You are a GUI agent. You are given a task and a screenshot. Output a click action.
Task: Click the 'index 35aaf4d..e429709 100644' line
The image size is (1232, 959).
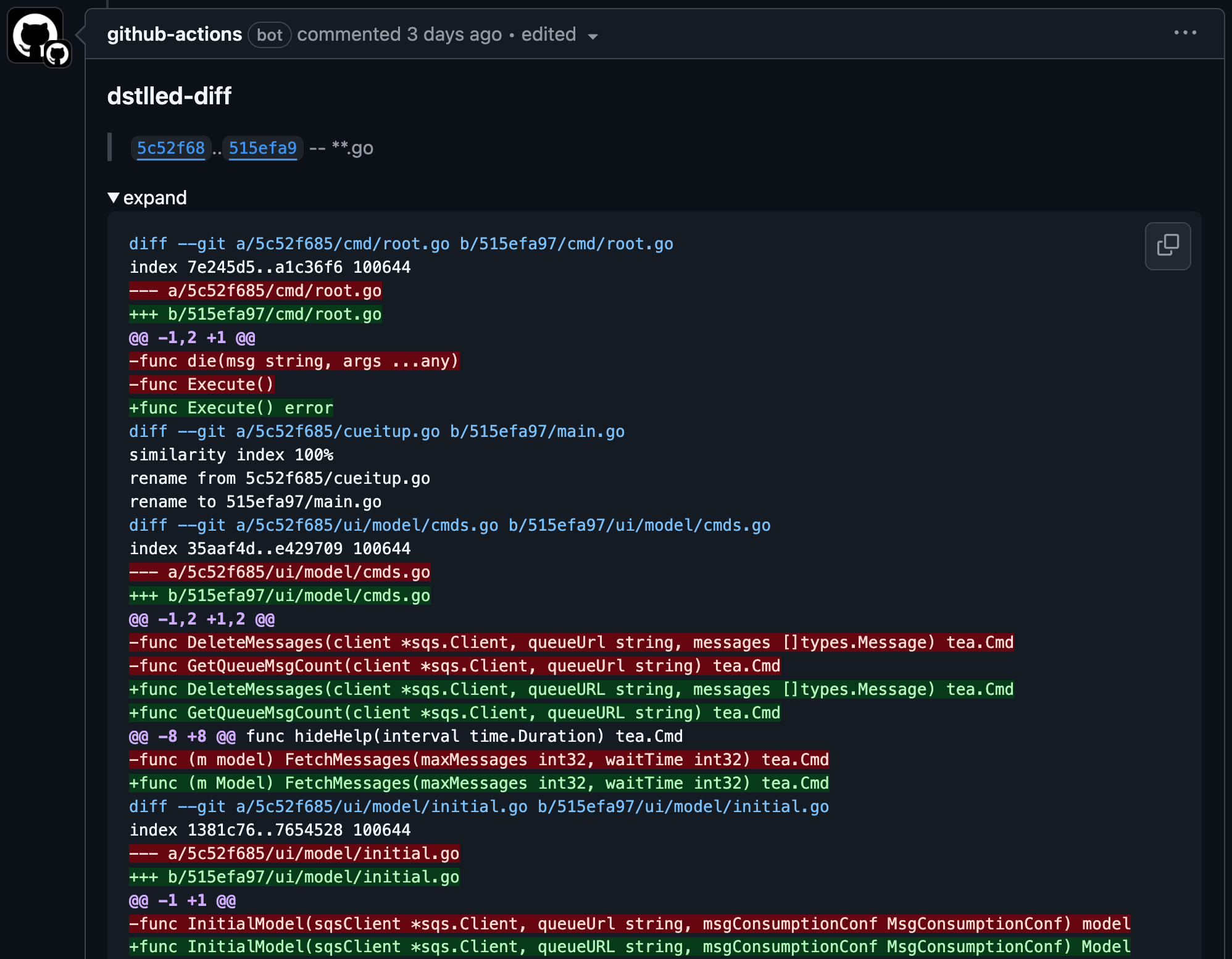[270, 549]
